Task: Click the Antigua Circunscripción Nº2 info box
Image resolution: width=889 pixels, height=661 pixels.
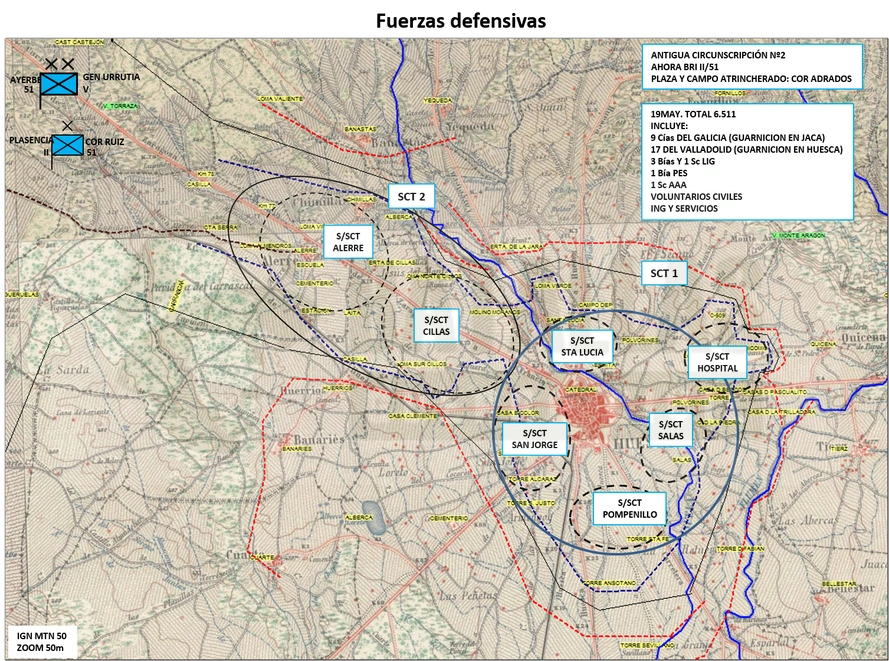Action: pyautogui.click(x=752, y=67)
